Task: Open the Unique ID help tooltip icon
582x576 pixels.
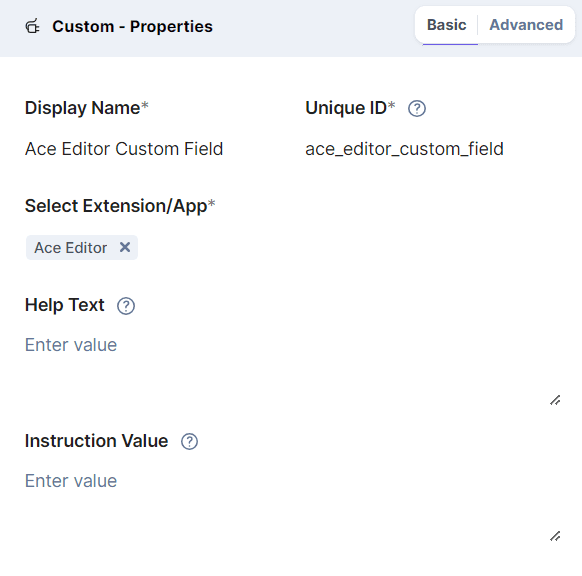Action: tap(417, 109)
